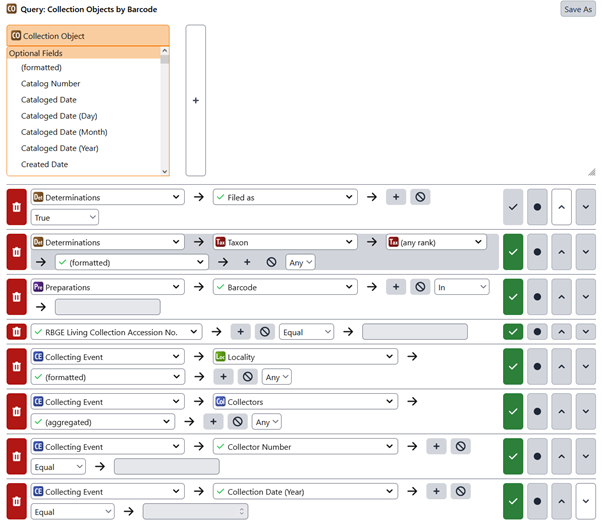Open the (aggregated) dropdown

click(x=103, y=422)
